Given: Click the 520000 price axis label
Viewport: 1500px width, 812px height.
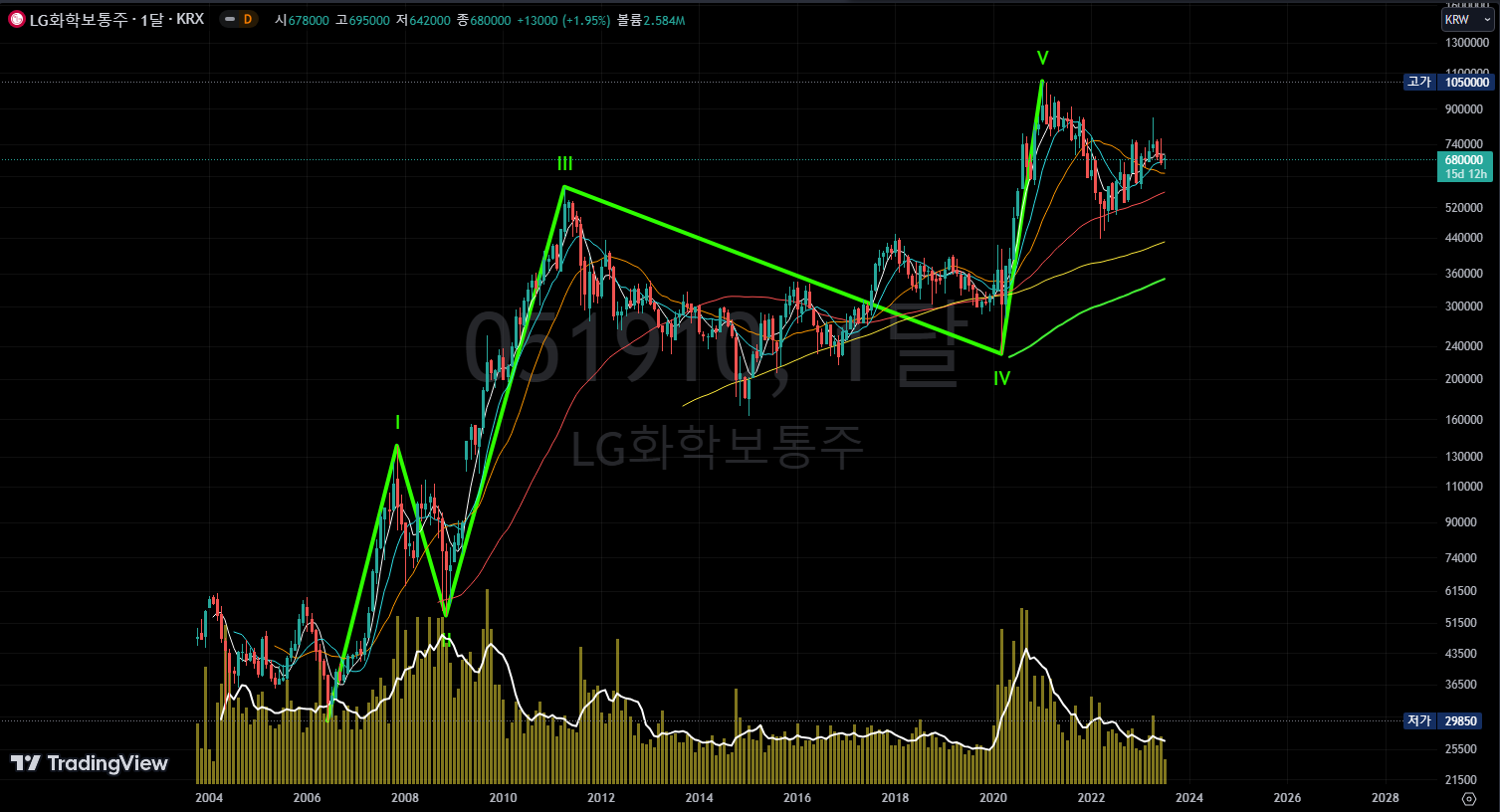Looking at the screenshot, I should coord(1464,208).
